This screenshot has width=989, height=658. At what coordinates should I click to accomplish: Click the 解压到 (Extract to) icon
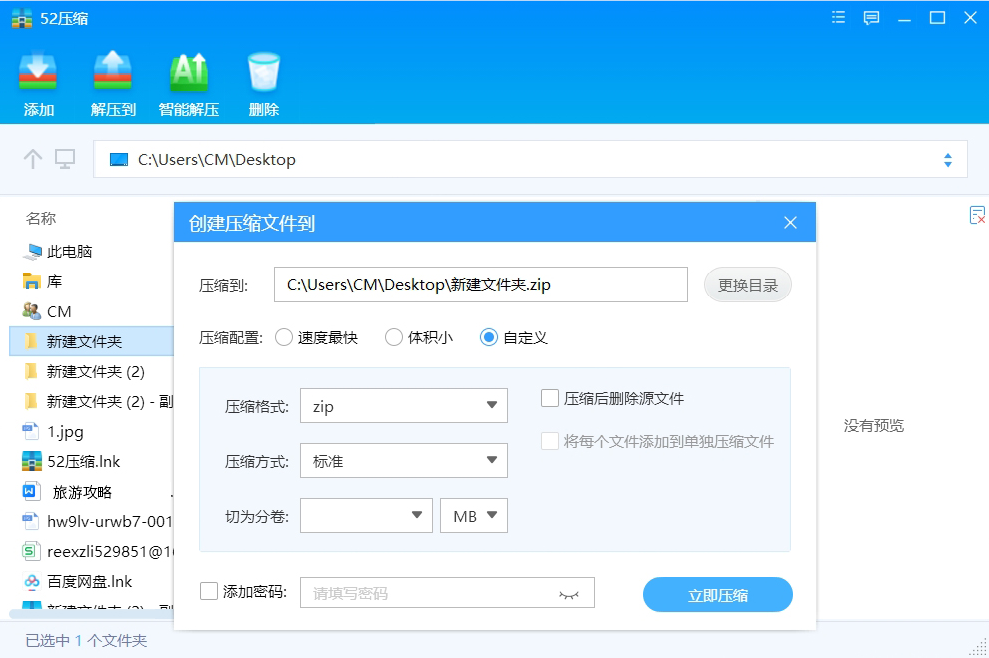[113, 72]
